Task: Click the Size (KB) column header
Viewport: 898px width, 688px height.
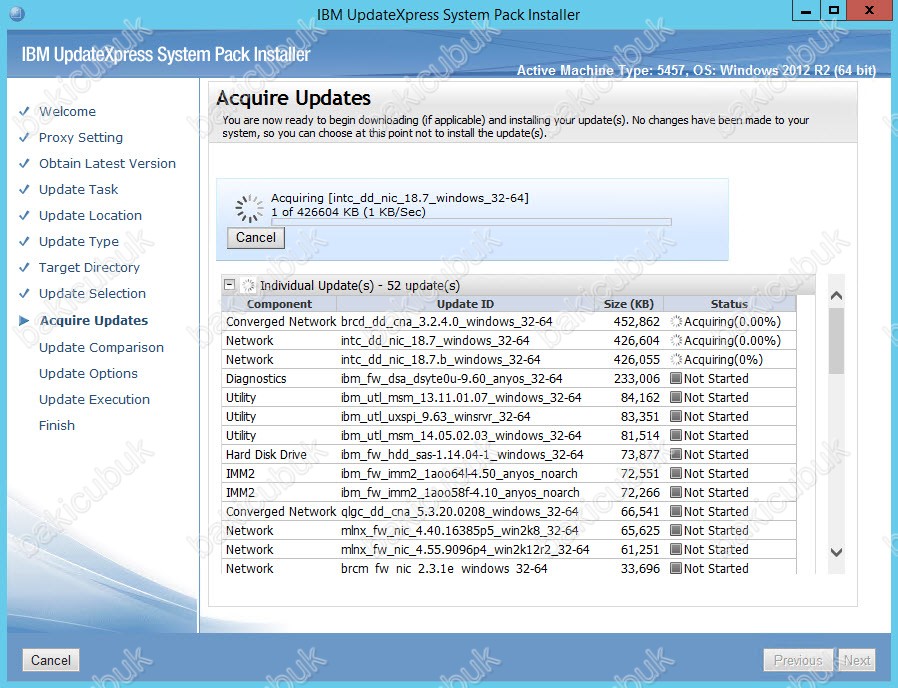Action: (628, 304)
